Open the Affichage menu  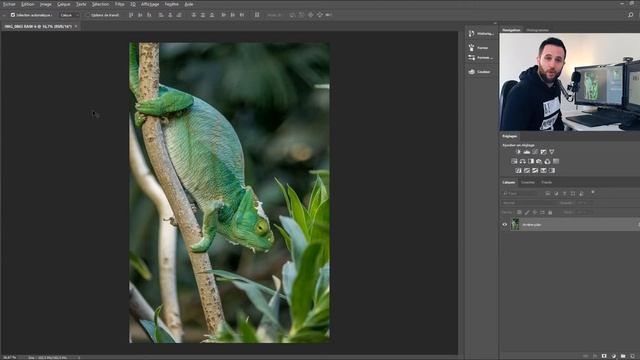pos(150,4)
